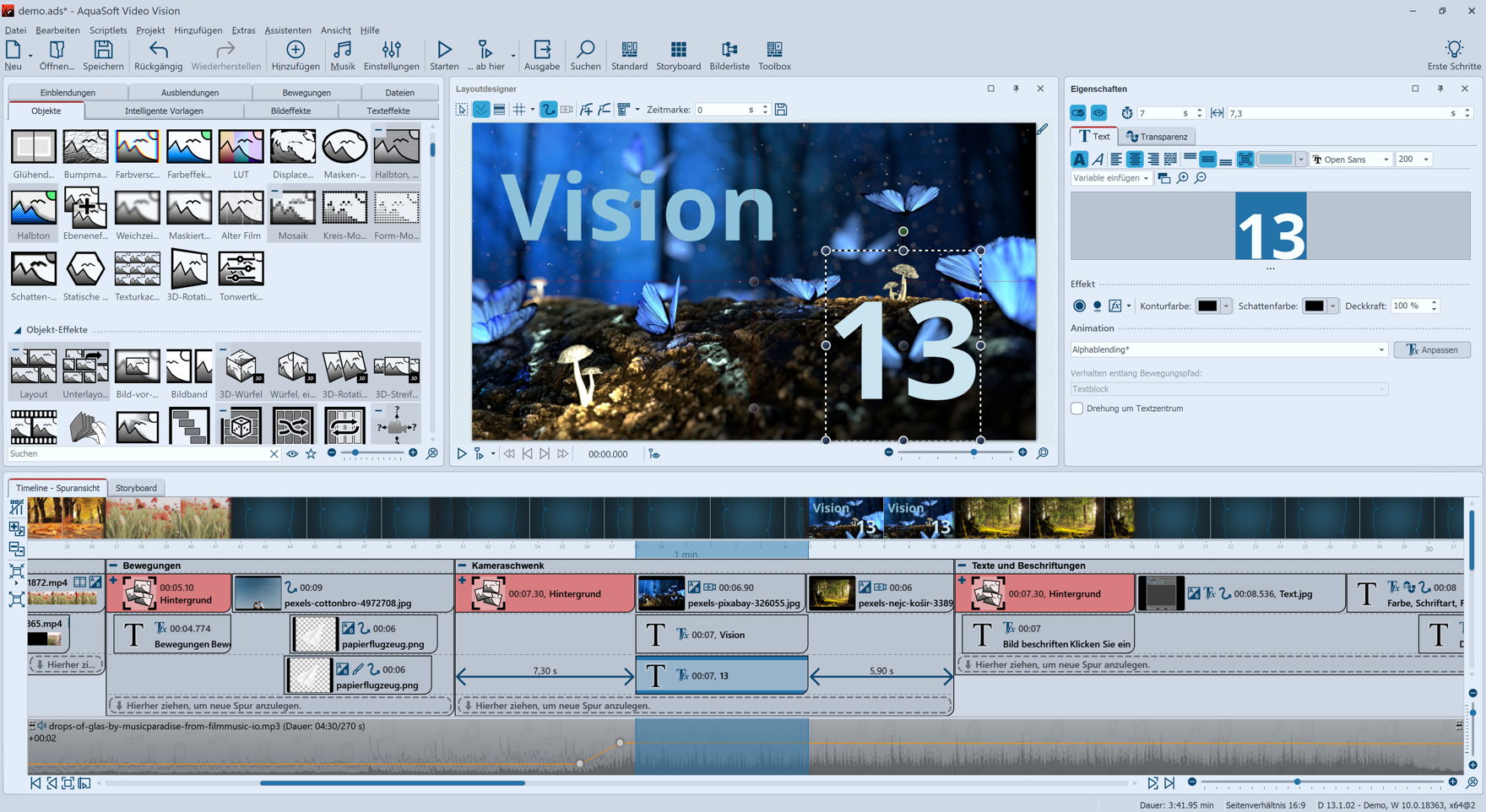Collapse the Bewegungen chapter
Screen dimensions: 1486x812
click(114, 566)
